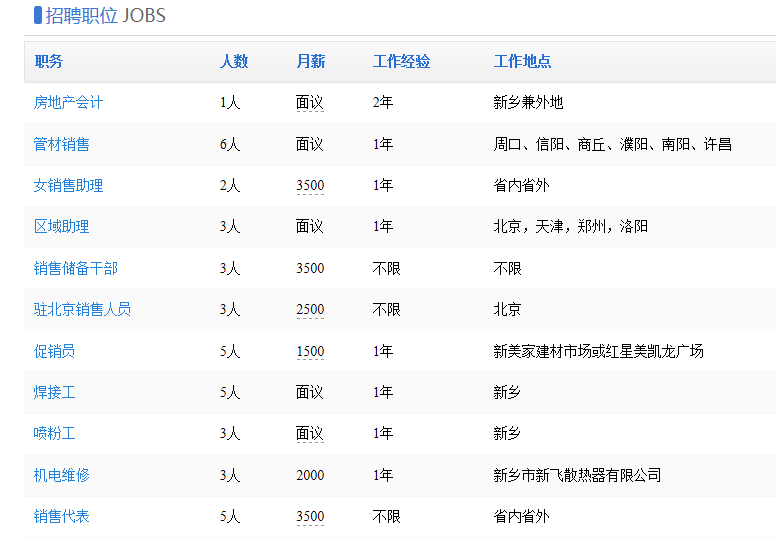Open the 驻北京销售人员 job listing
The height and width of the screenshot is (538, 776).
[82, 309]
